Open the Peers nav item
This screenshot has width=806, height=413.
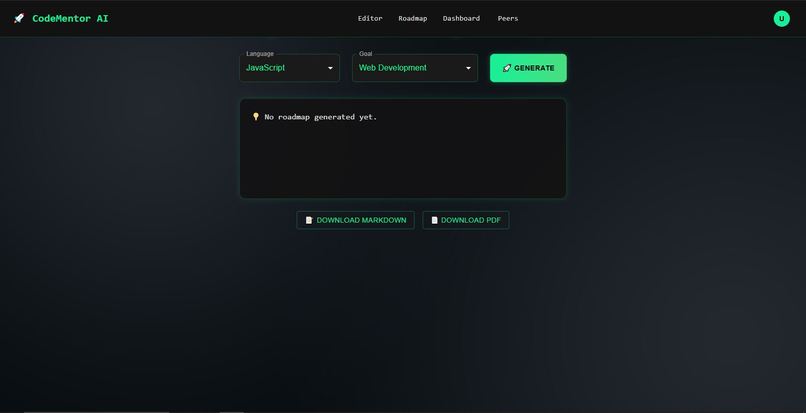508,19
